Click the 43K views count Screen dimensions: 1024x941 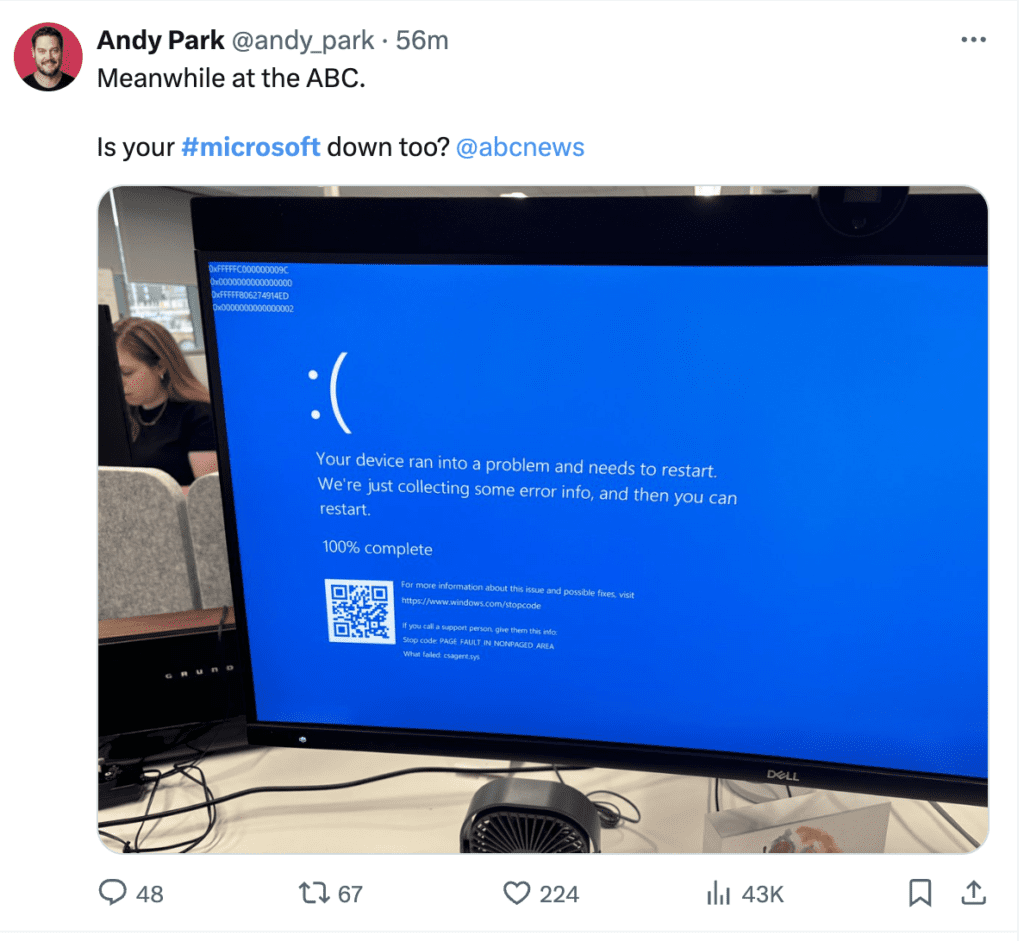click(763, 894)
